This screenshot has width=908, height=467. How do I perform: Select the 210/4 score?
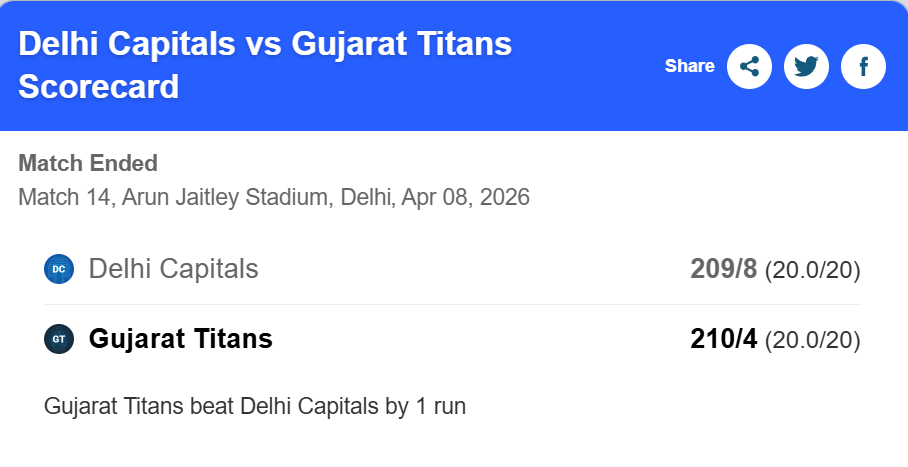723,339
